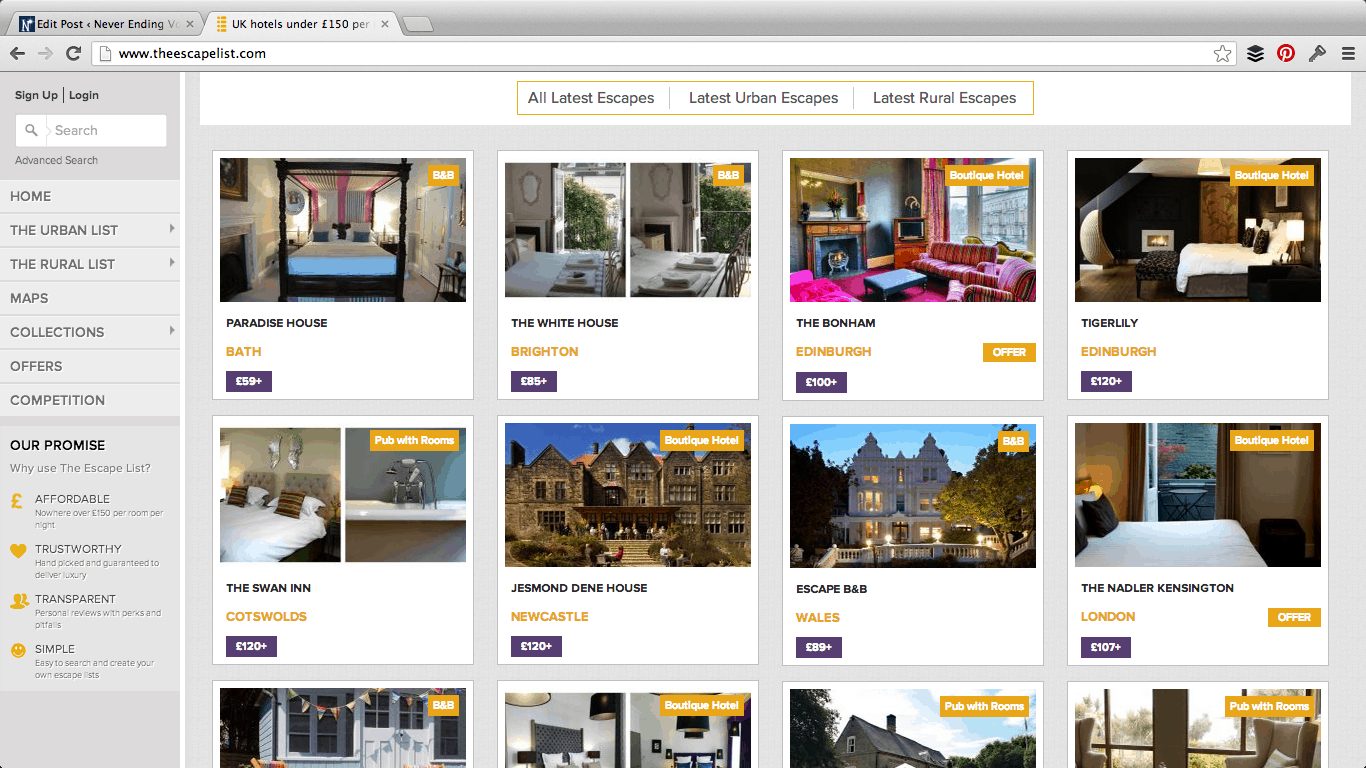Click the browser forward arrow
The image size is (1366, 768).
[x=45, y=53]
